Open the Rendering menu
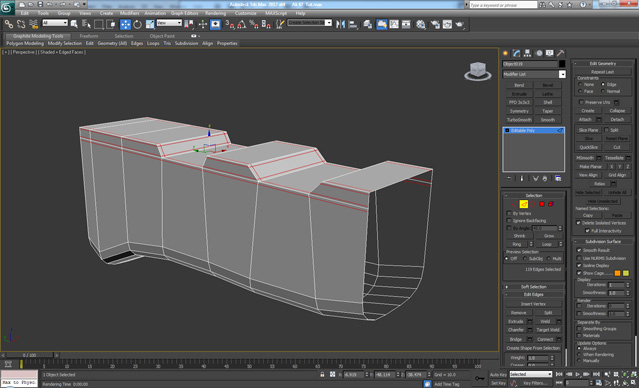639x388 pixels. click(x=215, y=13)
